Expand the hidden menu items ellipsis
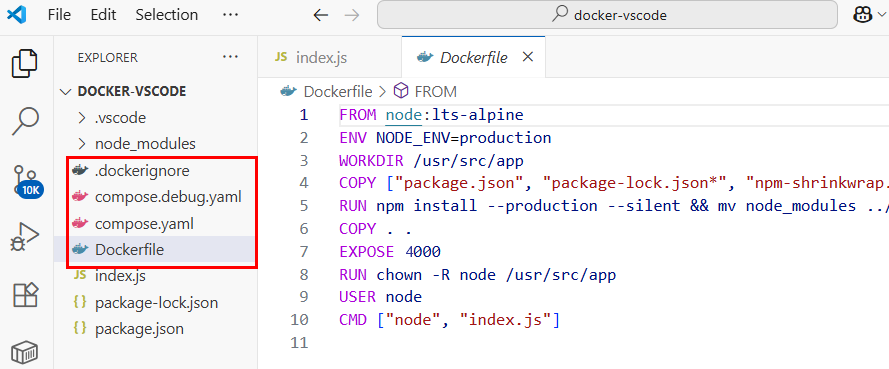 point(230,15)
